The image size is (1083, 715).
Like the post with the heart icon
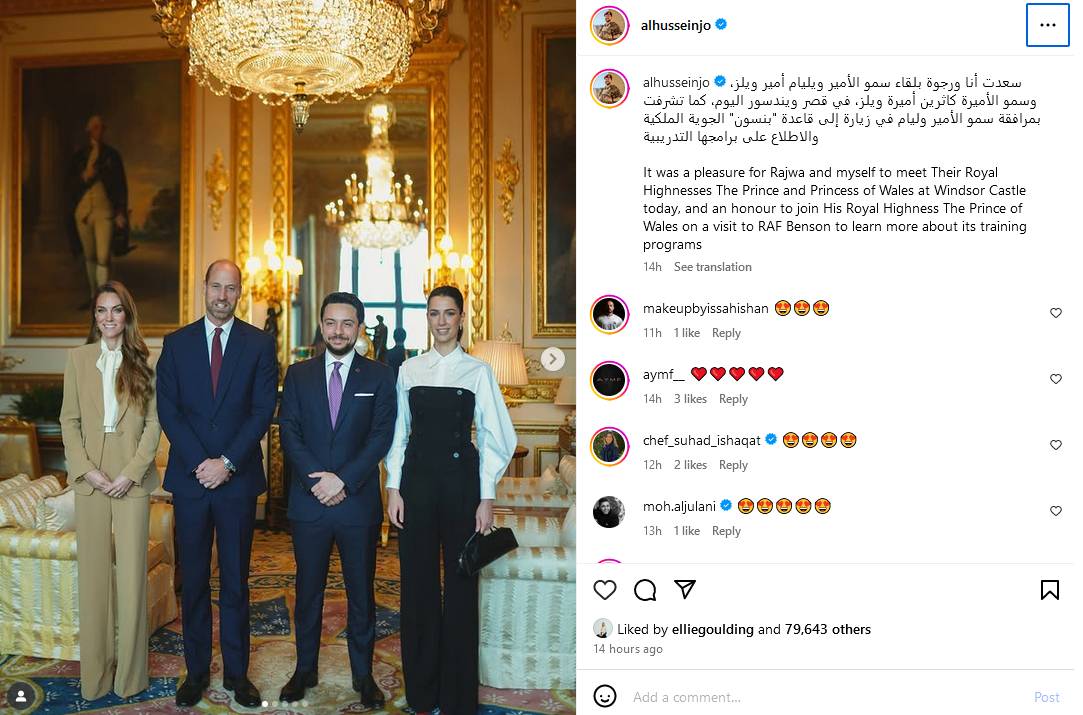click(x=604, y=589)
